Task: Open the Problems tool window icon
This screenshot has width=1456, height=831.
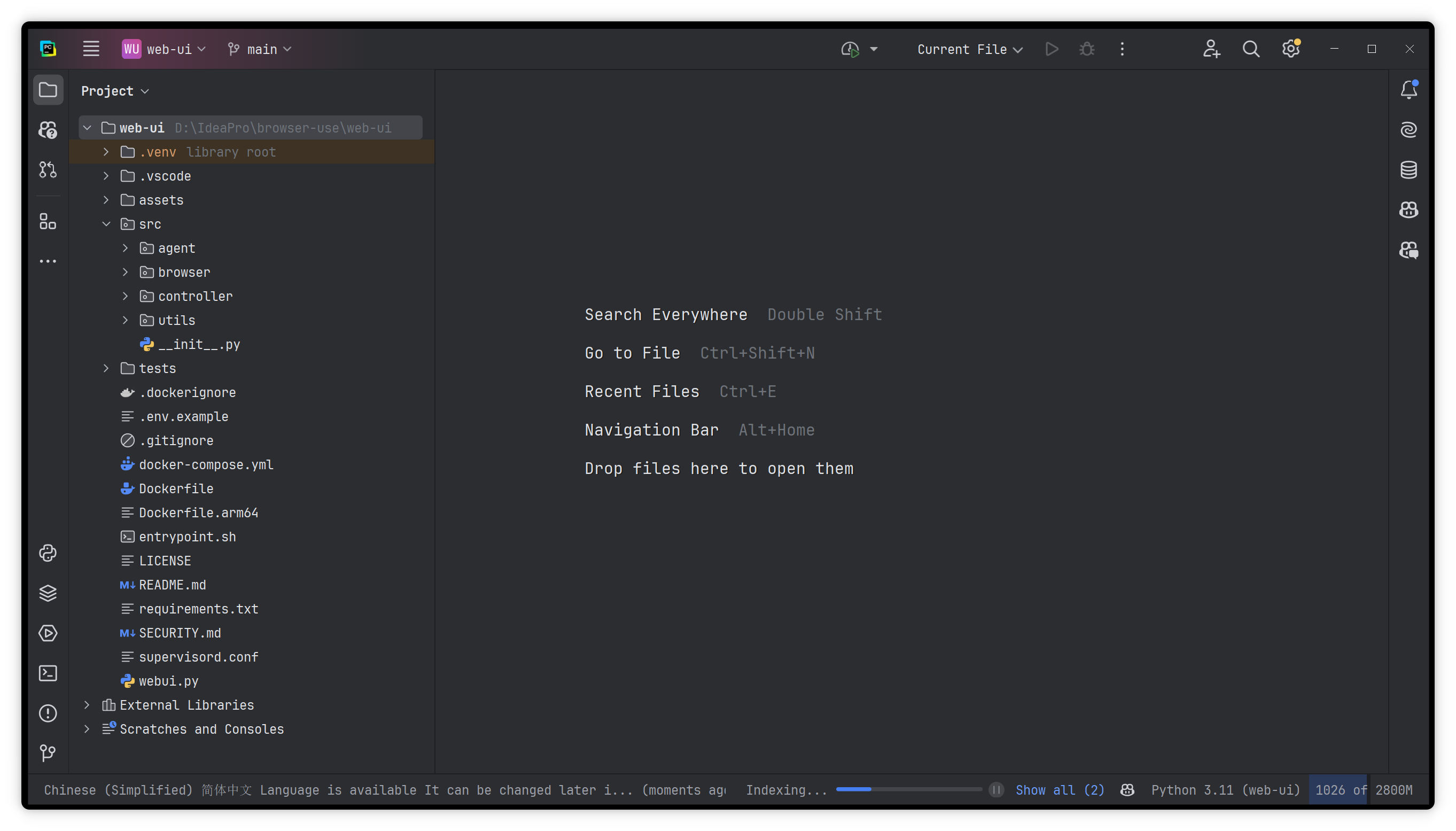Action: pos(48,713)
